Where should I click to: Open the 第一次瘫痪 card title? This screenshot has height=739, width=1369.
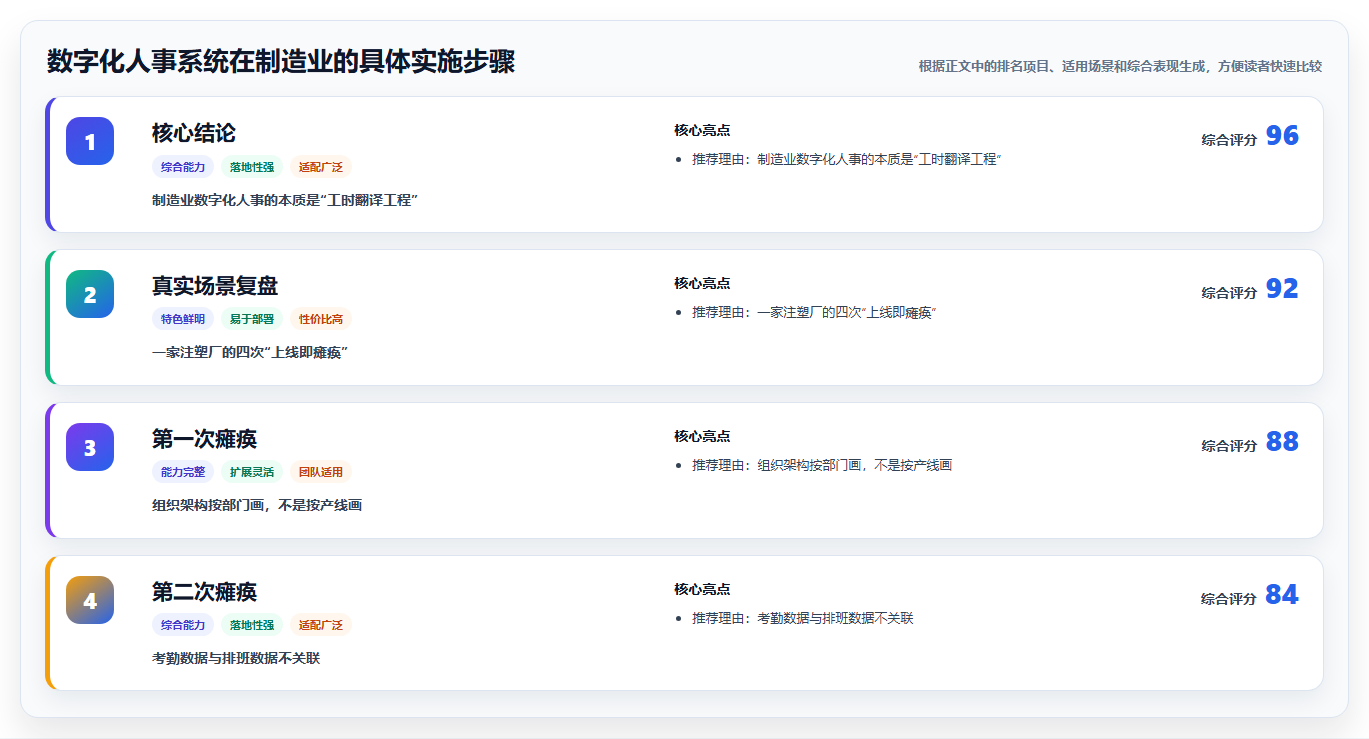[x=205, y=439]
